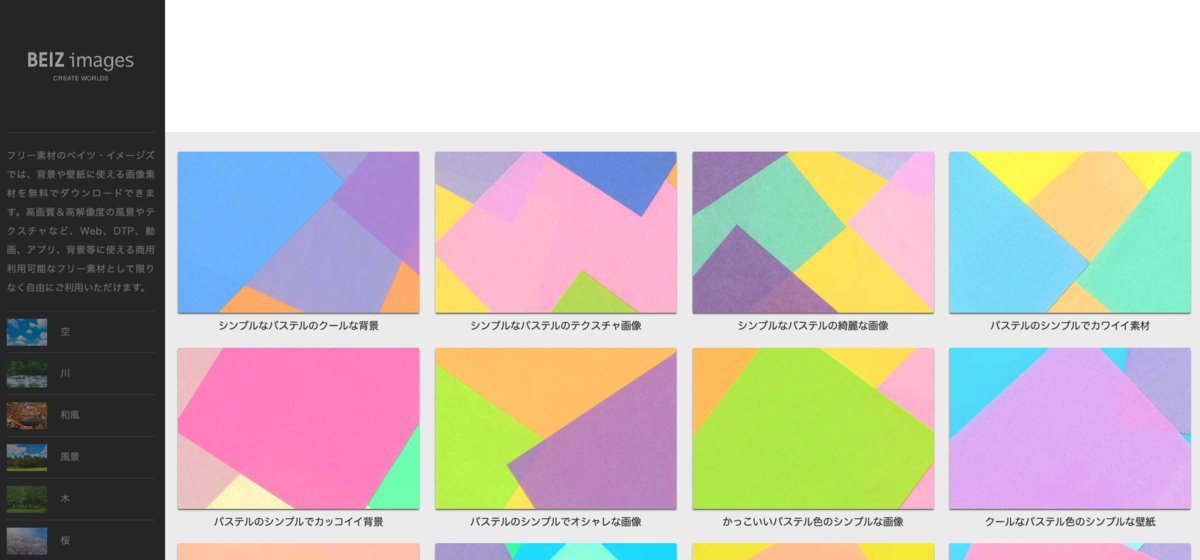Select the 風景 sidebar category label
This screenshot has height=560, width=1200.
[70, 457]
